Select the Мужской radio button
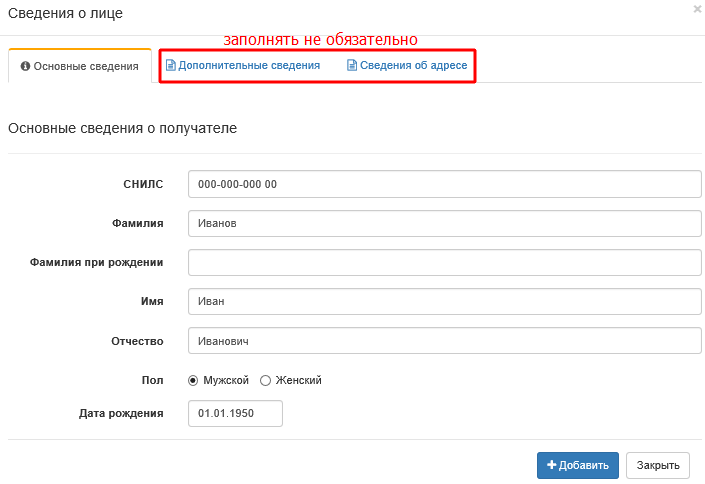Viewport: 705px width, 484px height. [x=194, y=380]
